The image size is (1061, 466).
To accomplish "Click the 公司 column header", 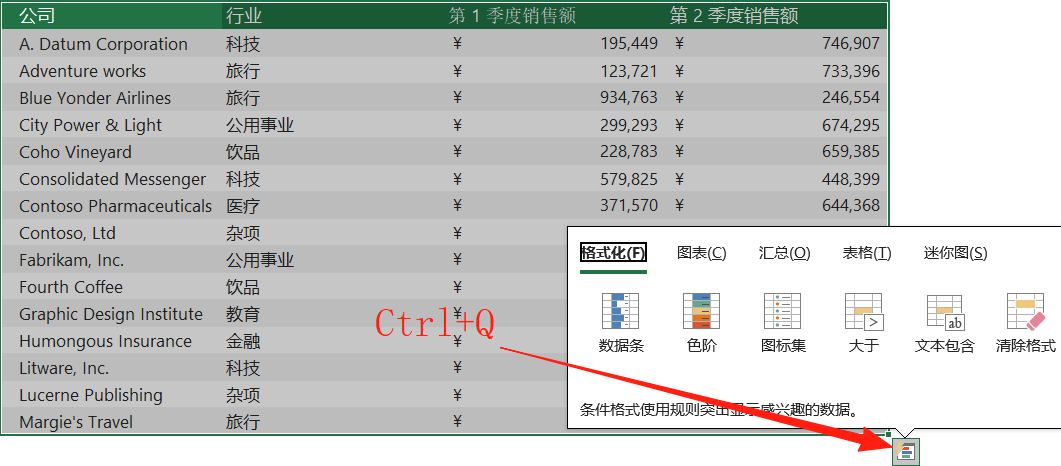I will pos(112,16).
